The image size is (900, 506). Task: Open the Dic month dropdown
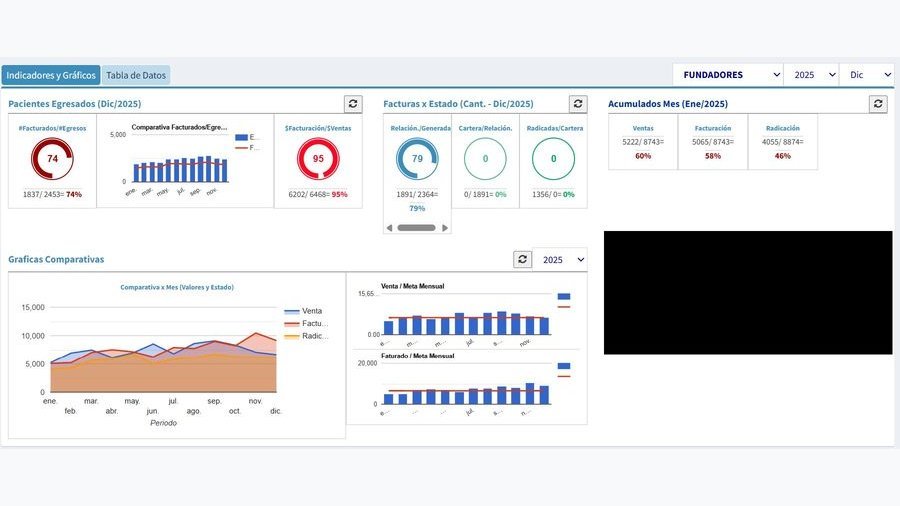(867, 75)
